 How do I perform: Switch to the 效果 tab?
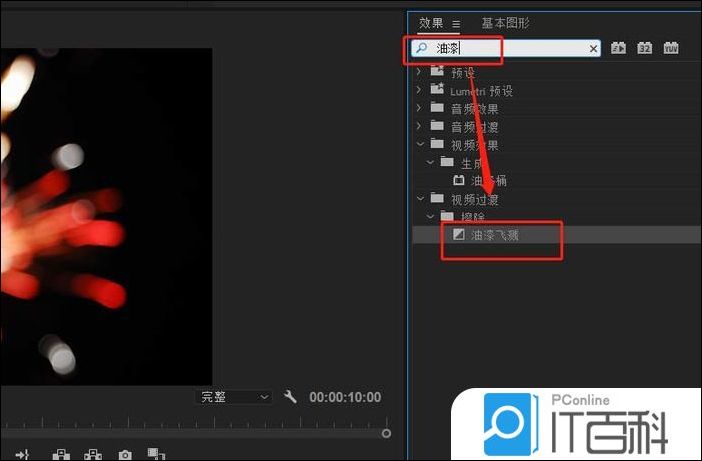[x=431, y=23]
